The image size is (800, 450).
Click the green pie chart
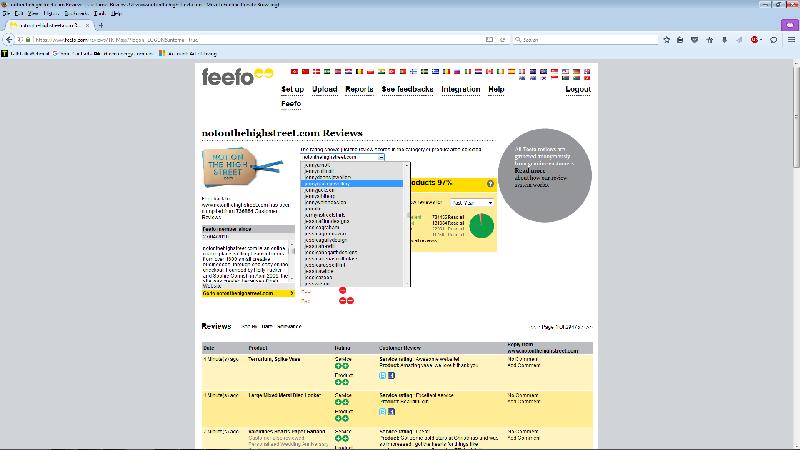(481, 226)
